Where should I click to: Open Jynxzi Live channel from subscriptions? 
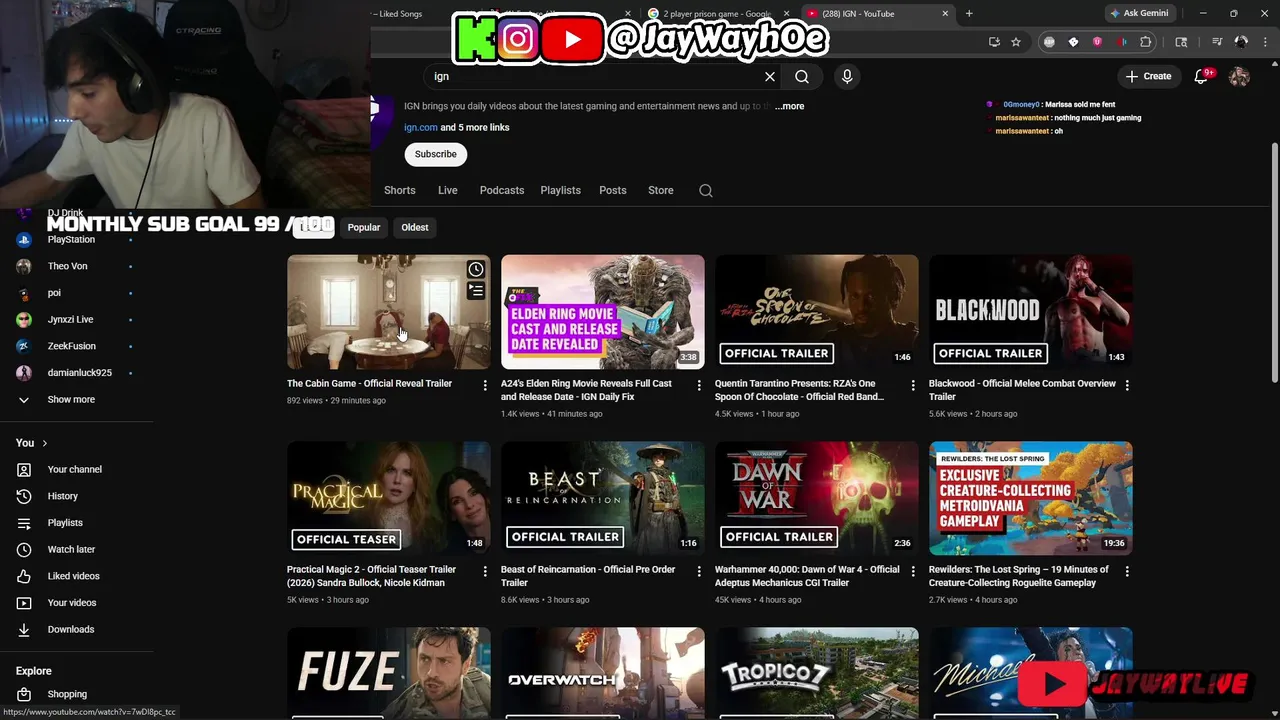pos(70,319)
